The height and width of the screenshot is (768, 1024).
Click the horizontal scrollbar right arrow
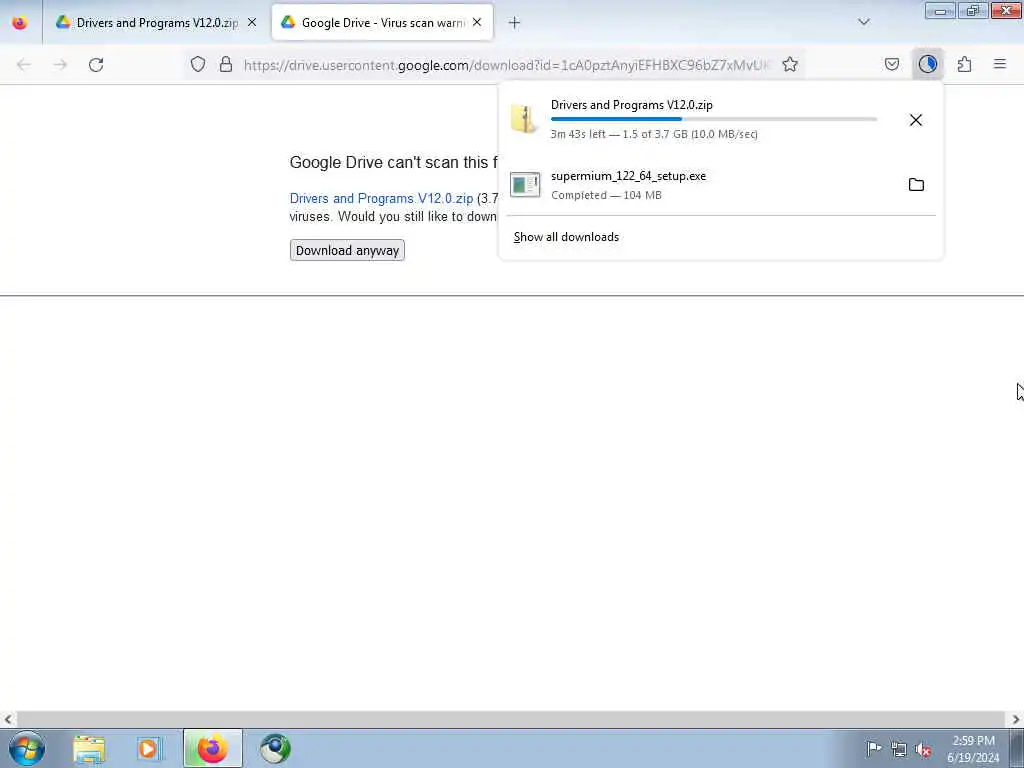point(1016,720)
